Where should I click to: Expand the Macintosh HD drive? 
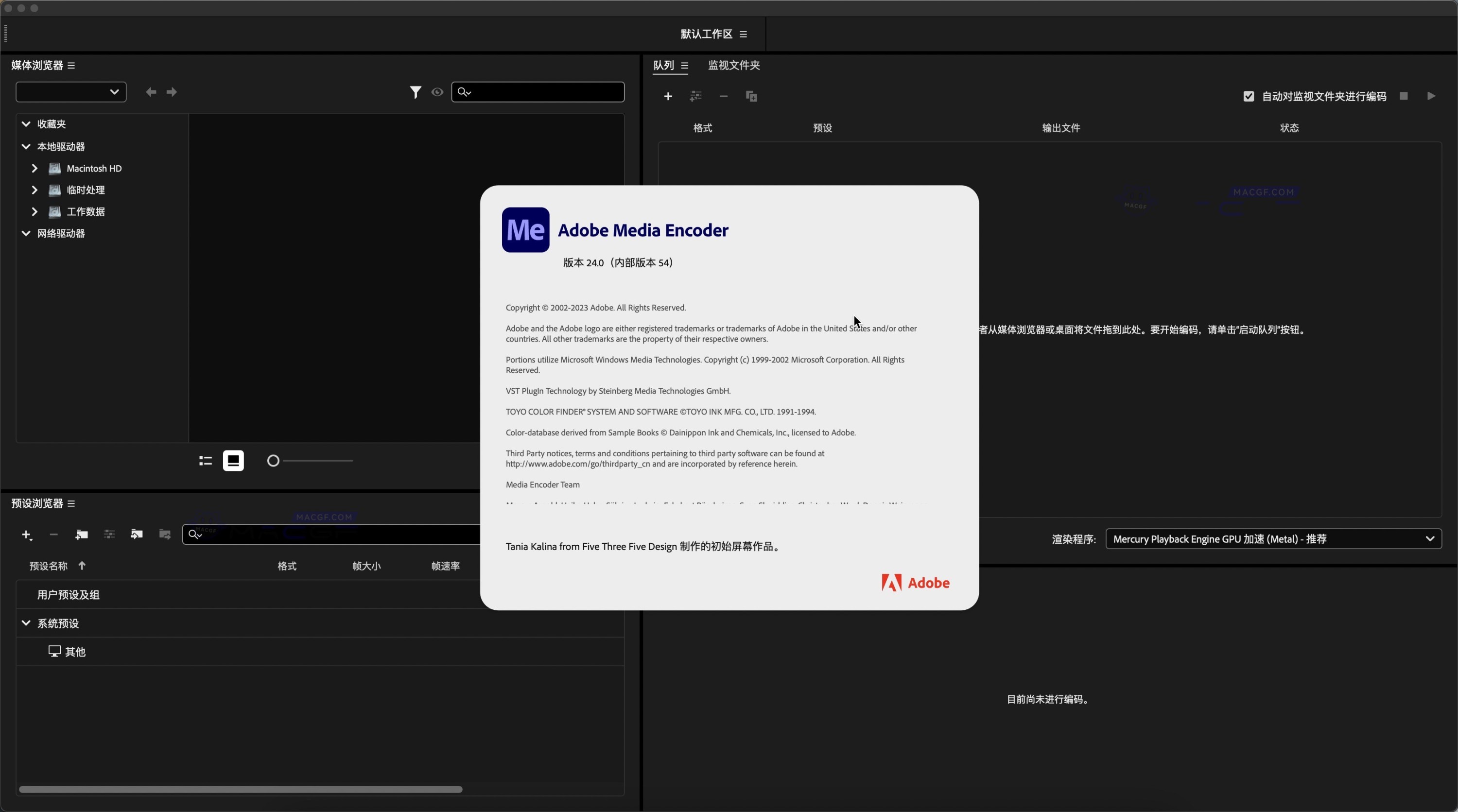[x=34, y=168]
